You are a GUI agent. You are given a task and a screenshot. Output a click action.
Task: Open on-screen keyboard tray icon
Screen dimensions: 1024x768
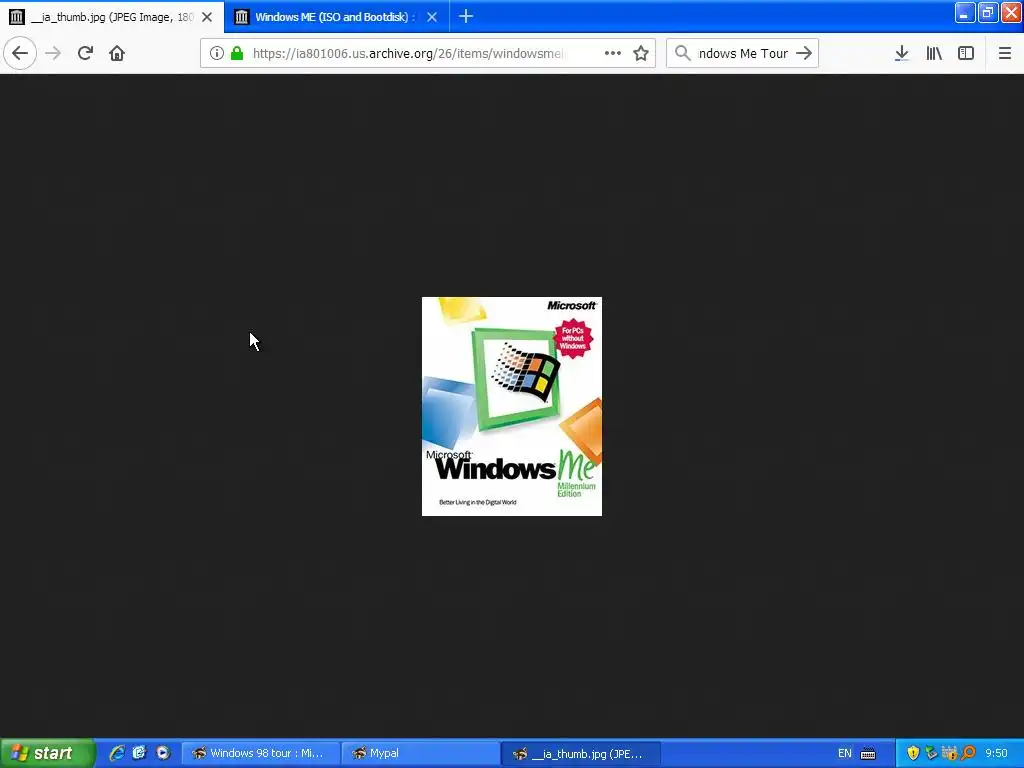[x=868, y=754]
